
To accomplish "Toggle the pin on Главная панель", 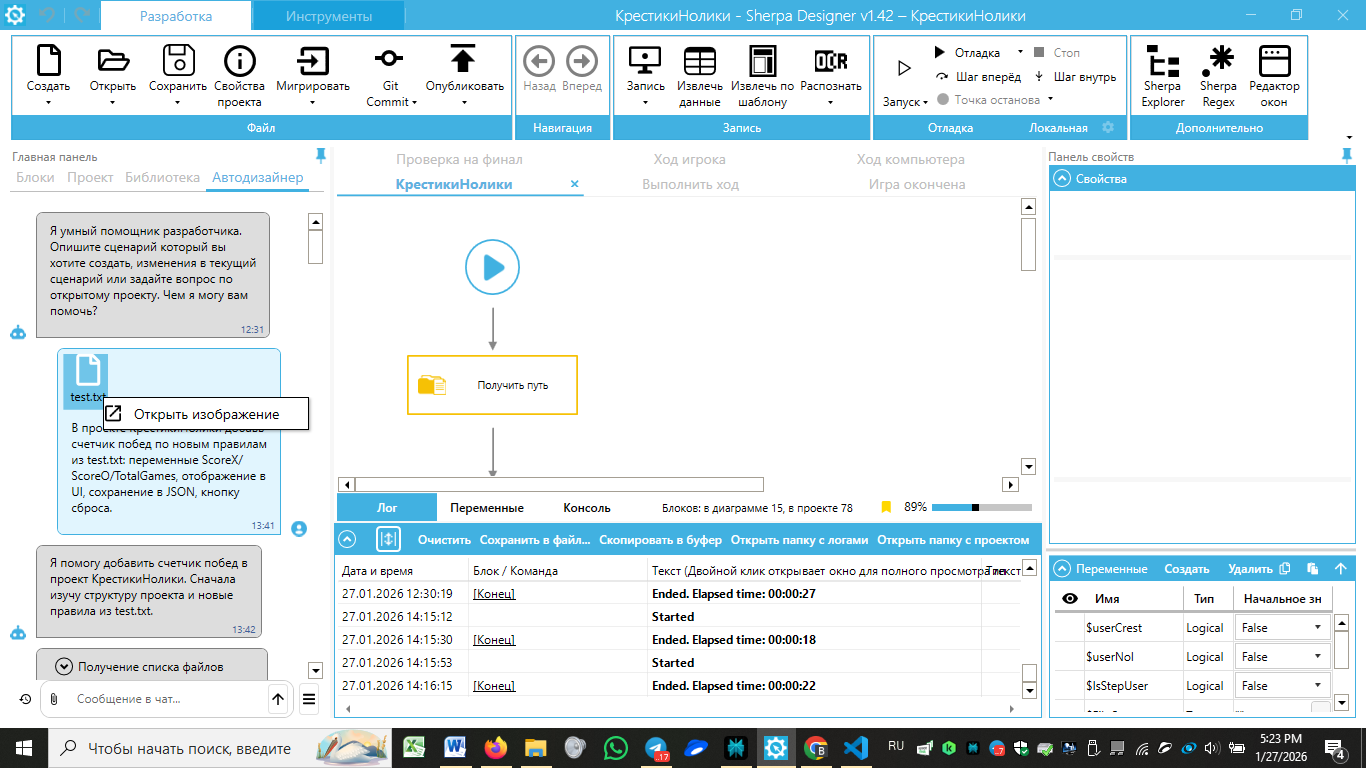I will 320,155.
